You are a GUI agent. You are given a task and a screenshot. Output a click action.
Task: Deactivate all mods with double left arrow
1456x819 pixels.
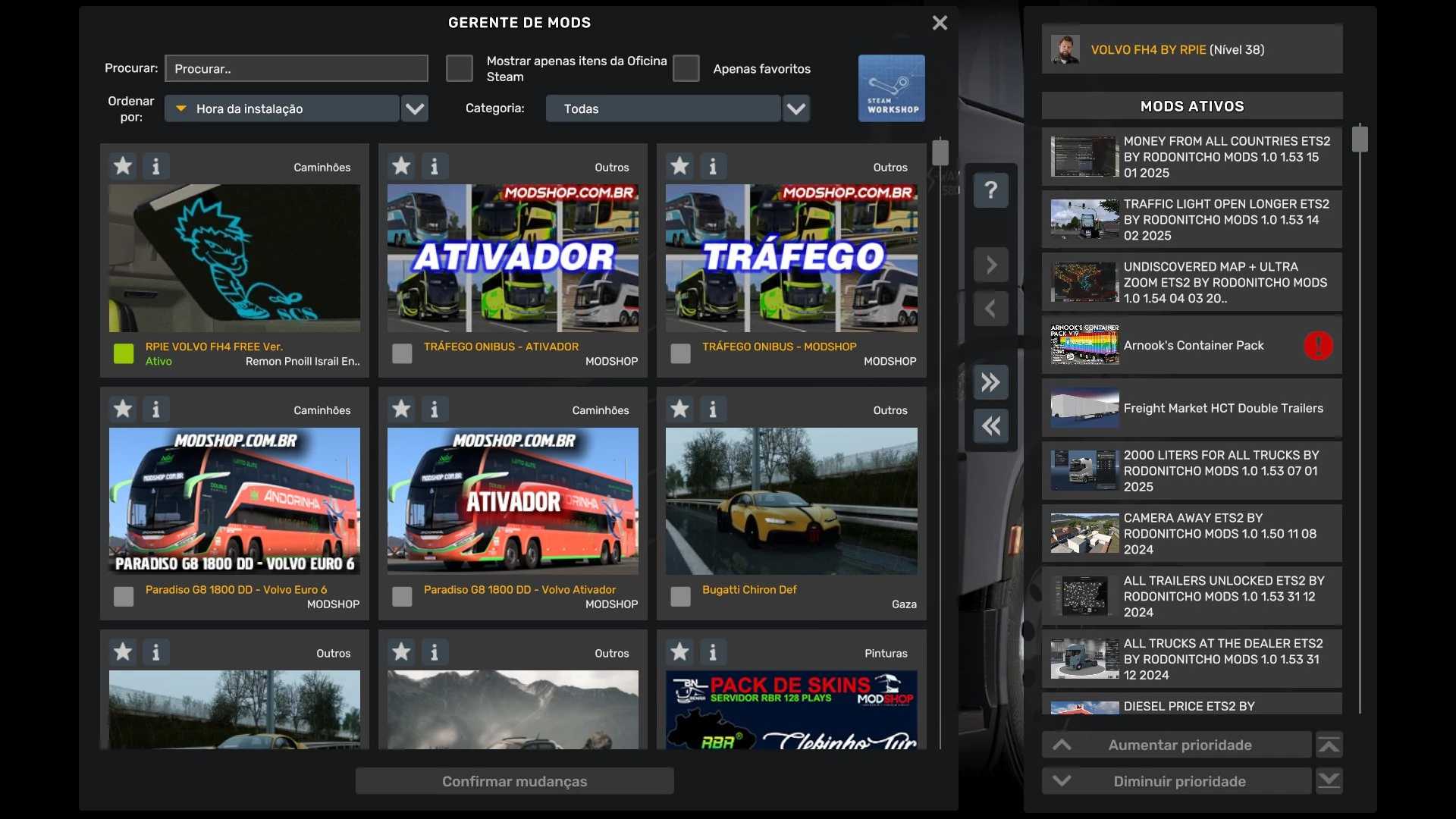[991, 426]
